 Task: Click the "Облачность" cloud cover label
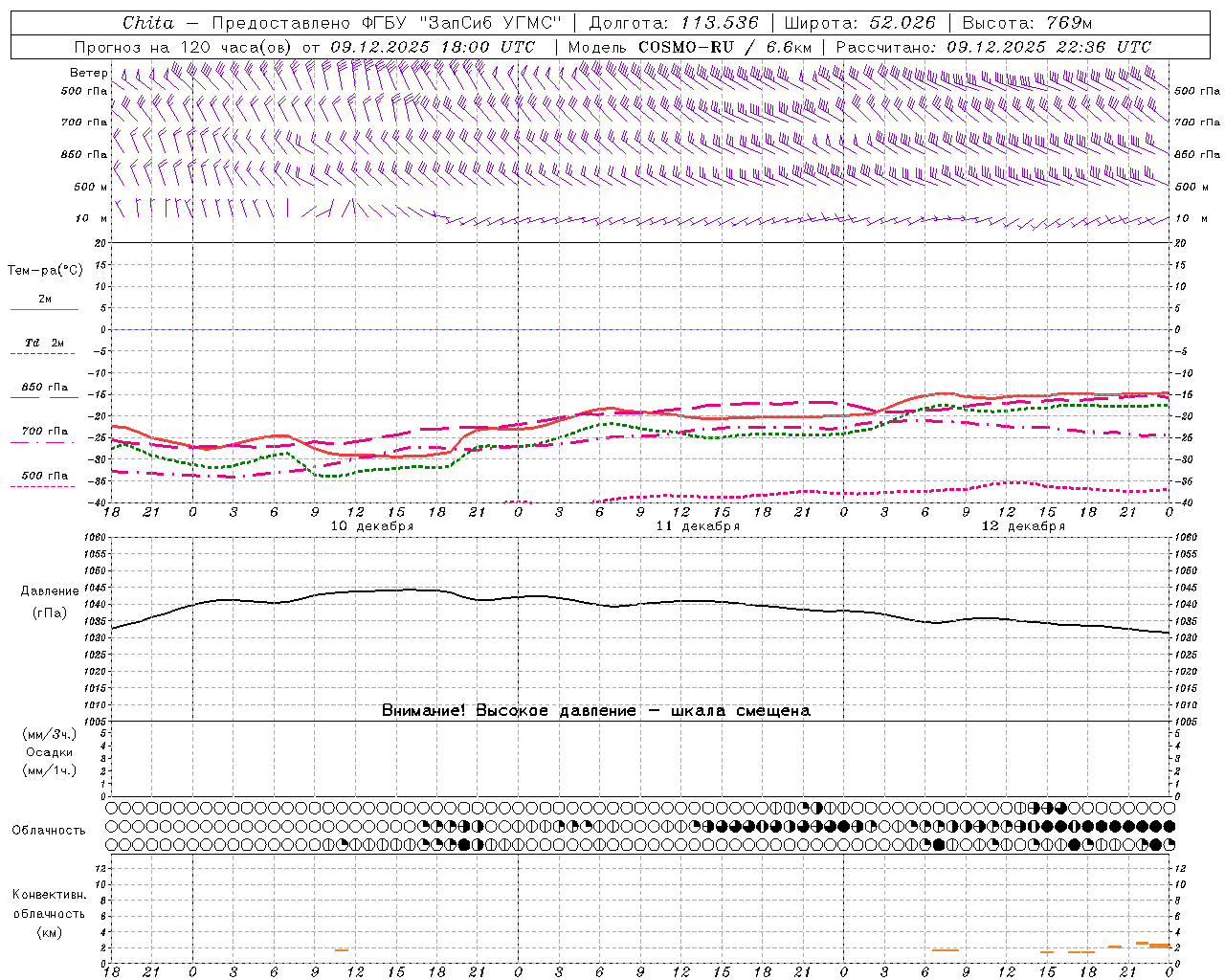[x=49, y=830]
